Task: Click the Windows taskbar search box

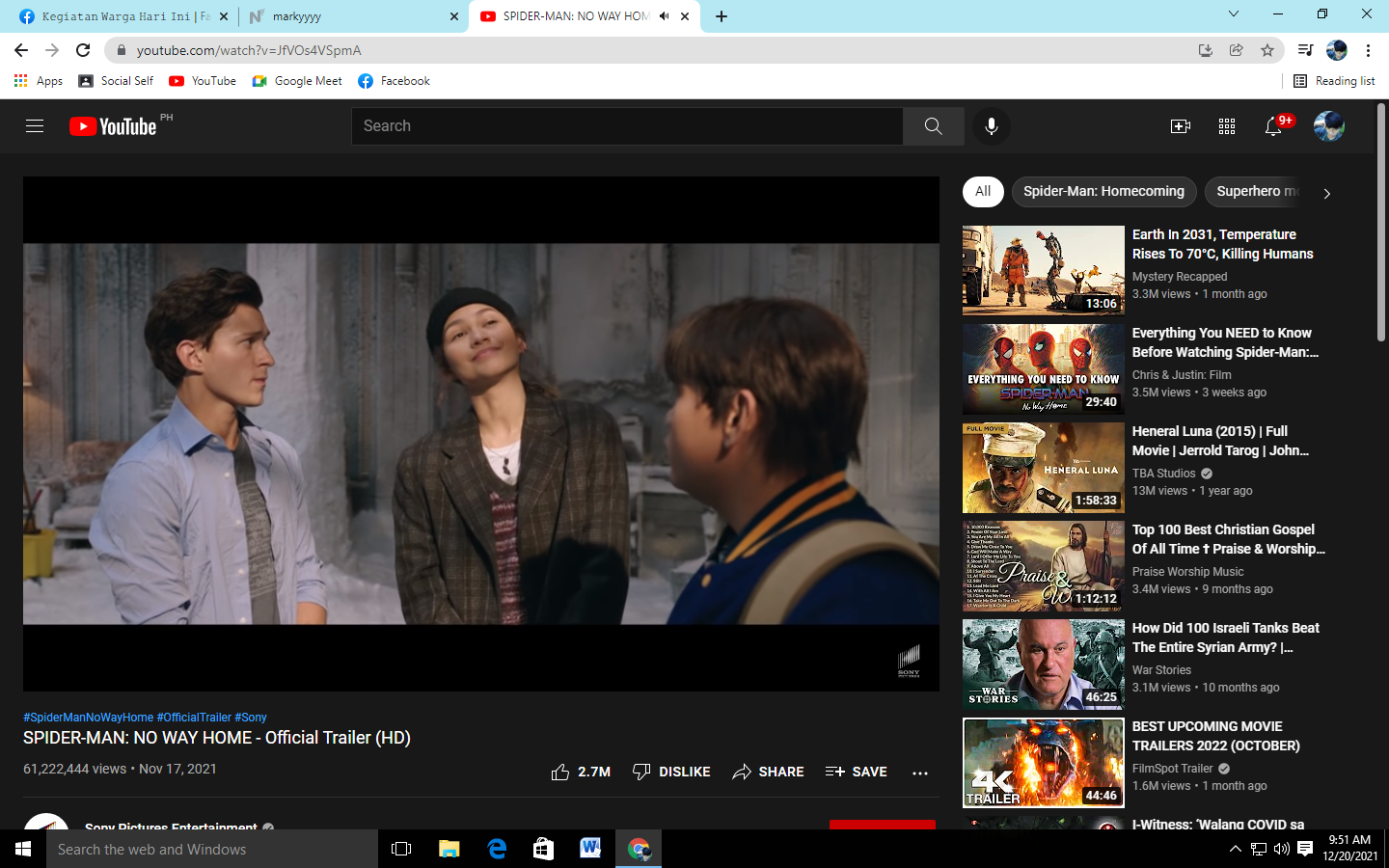Action: point(212,849)
